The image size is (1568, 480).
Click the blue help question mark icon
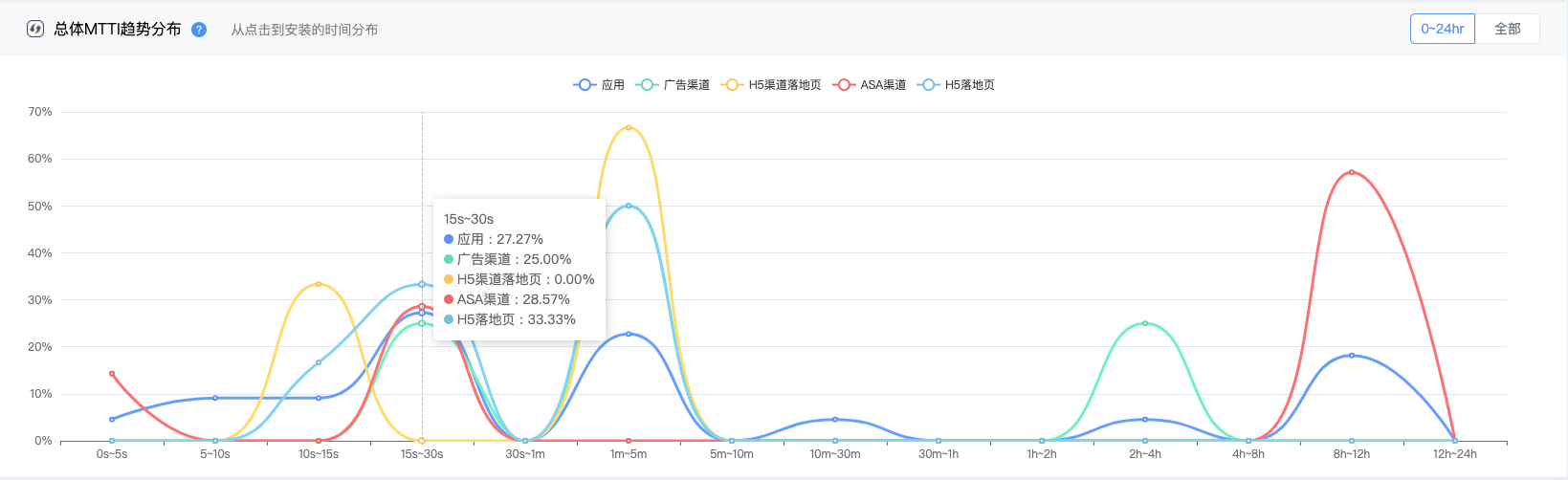pos(199,30)
